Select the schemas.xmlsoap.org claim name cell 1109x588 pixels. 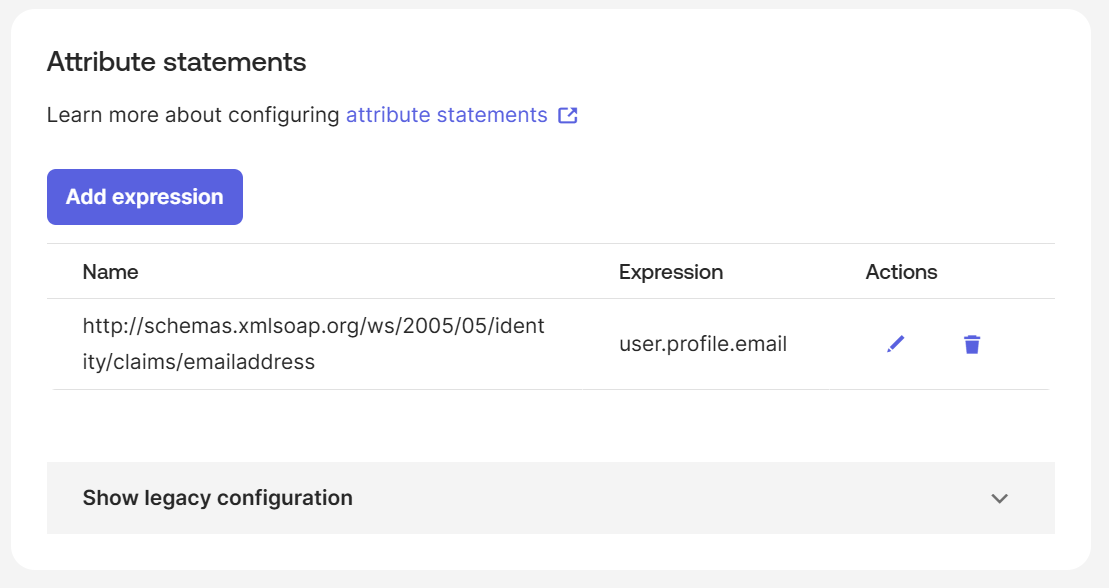[x=313, y=344]
